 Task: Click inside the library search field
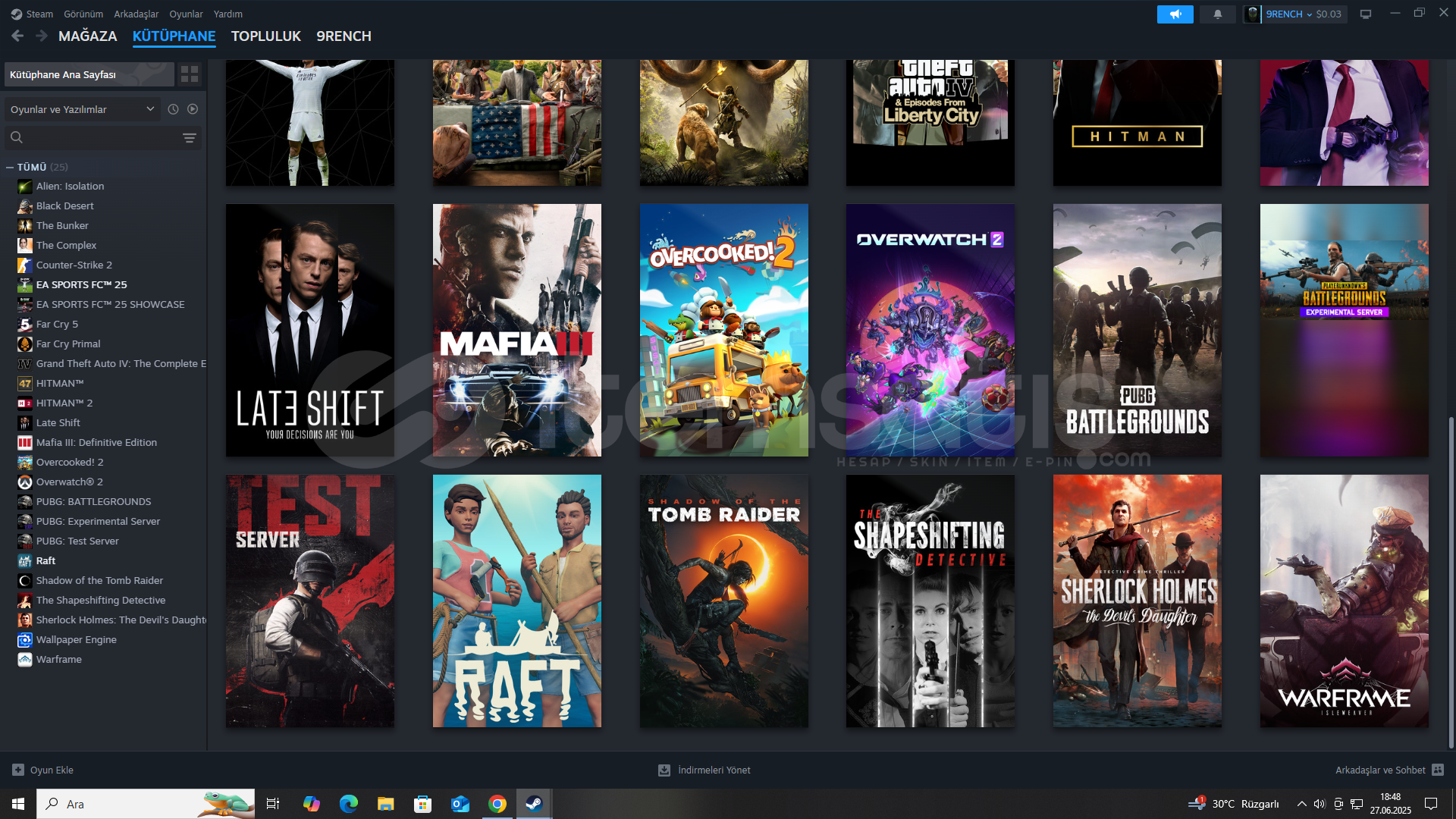(102, 137)
